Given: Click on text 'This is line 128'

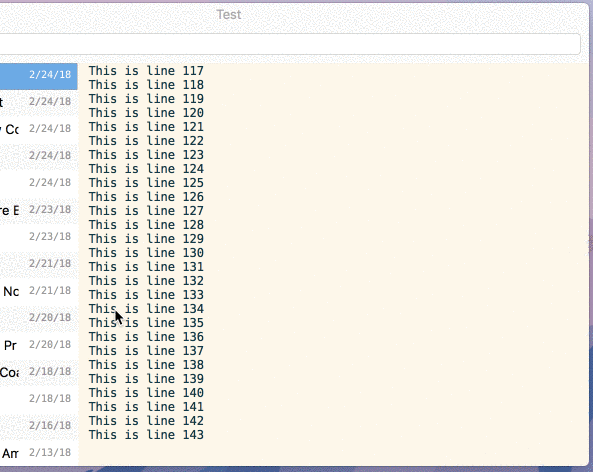Looking at the screenshot, I should pos(146,225).
